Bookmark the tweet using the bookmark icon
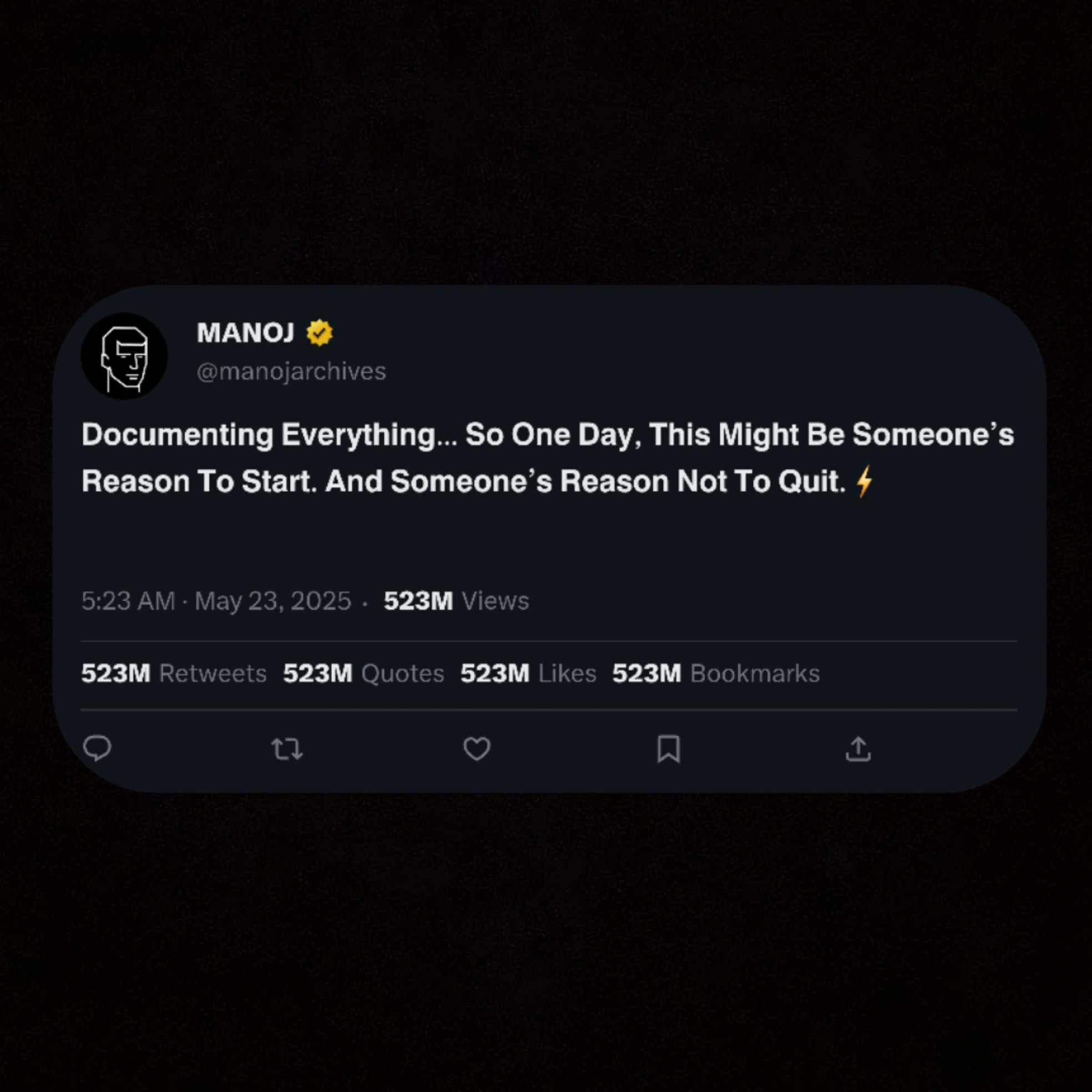The image size is (1092, 1092). pyautogui.click(x=668, y=749)
